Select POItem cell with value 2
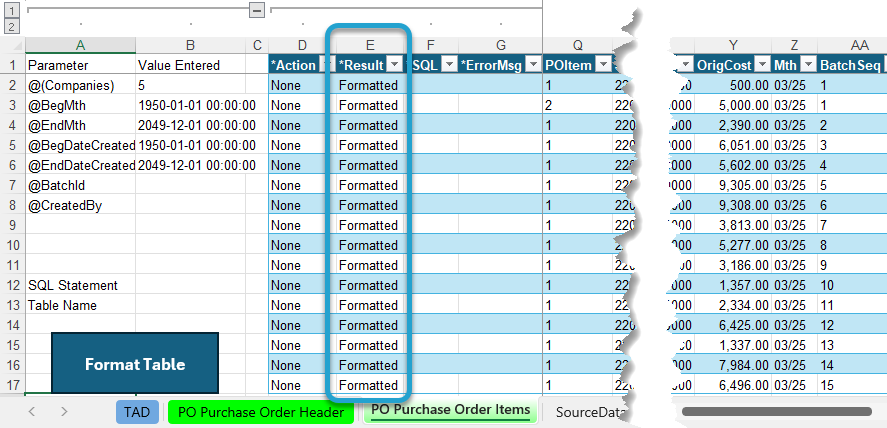The height and width of the screenshot is (428, 887). (x=578, y=105)
